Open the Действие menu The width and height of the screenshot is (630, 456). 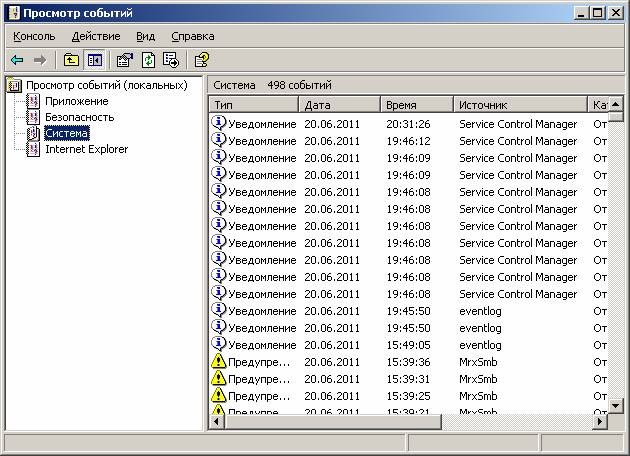pos(96,36)
